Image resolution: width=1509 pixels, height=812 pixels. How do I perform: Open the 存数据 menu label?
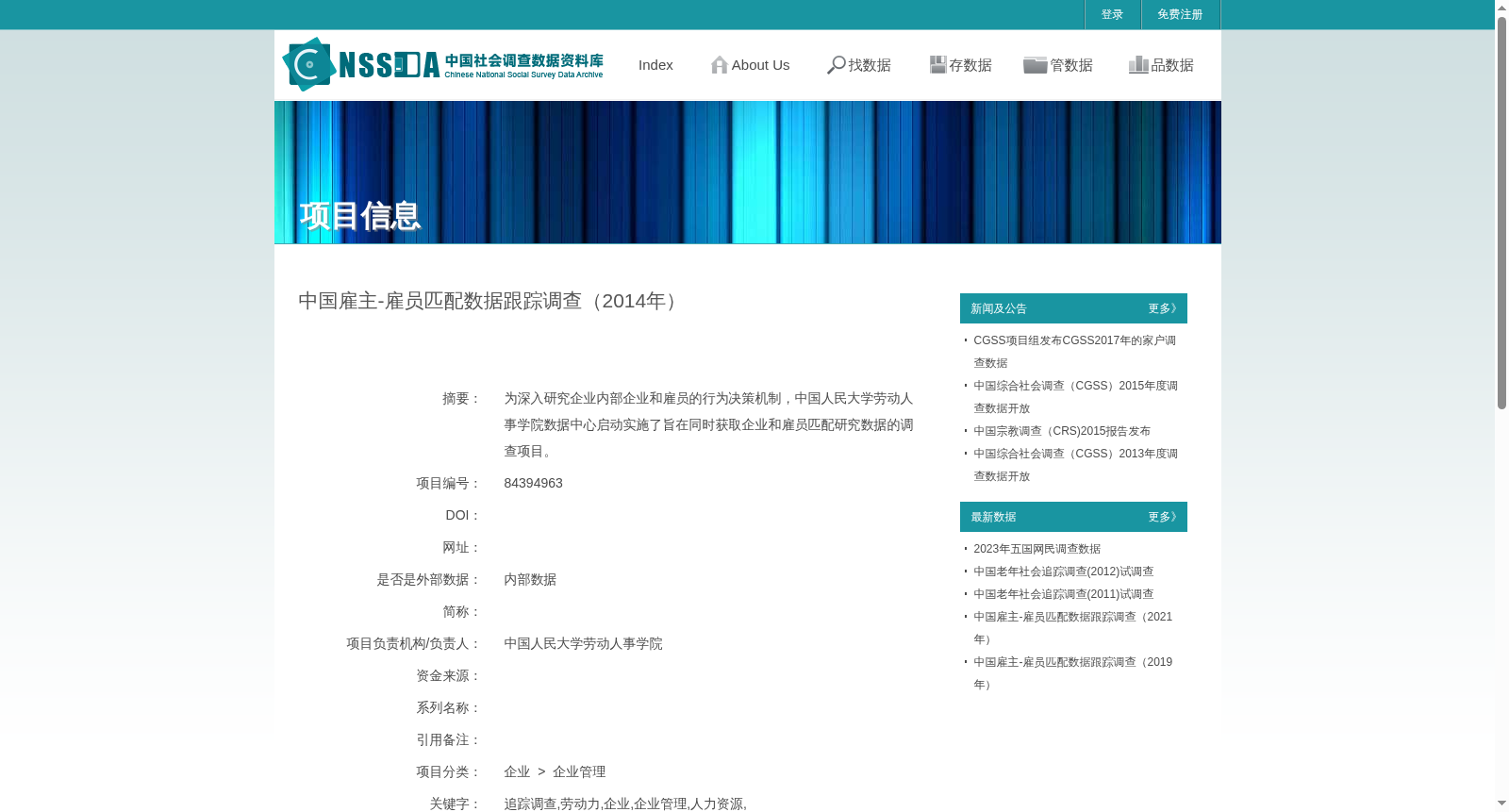(970, 65)
